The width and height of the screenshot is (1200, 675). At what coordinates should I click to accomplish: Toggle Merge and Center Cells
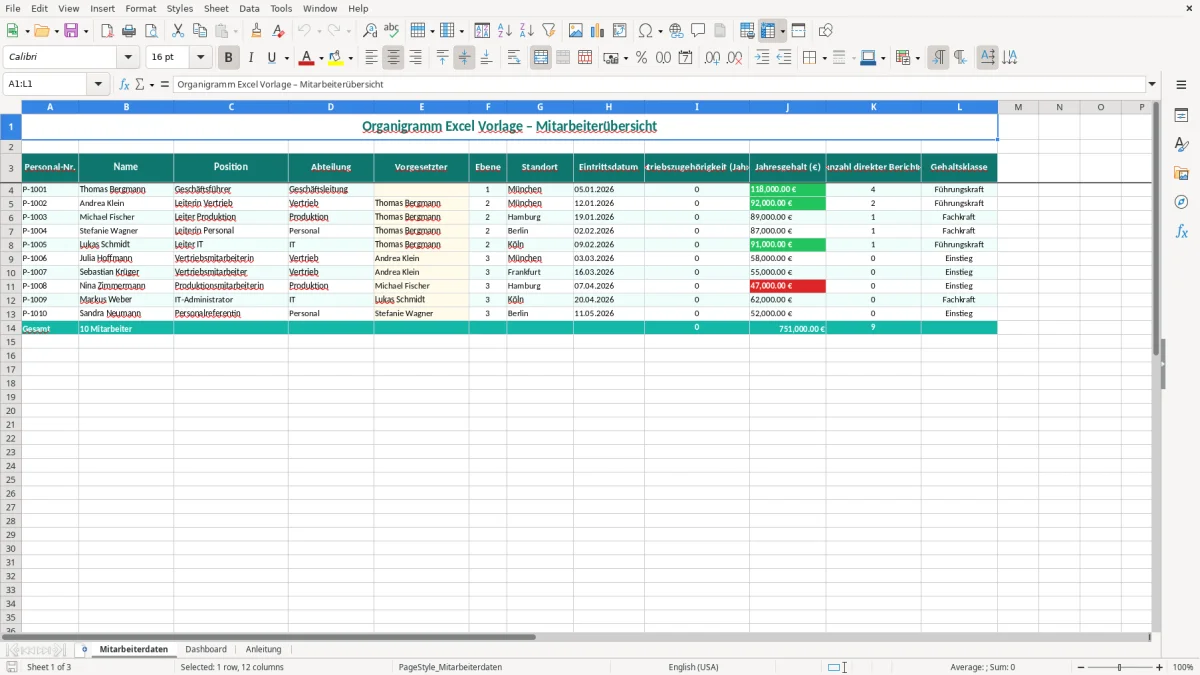pos(541,58)
